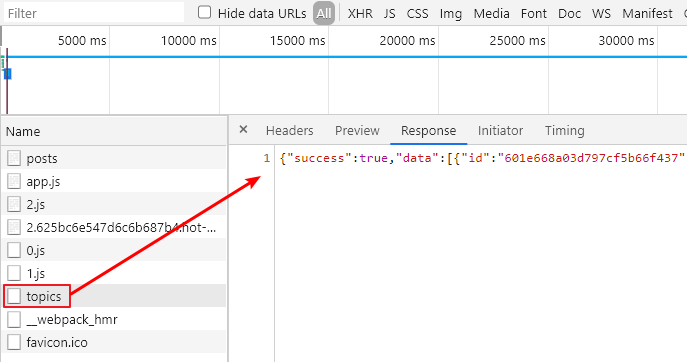Click the file icon beside __webpack_hmr
The image size is (687, 362).
(x=14, y=319)
